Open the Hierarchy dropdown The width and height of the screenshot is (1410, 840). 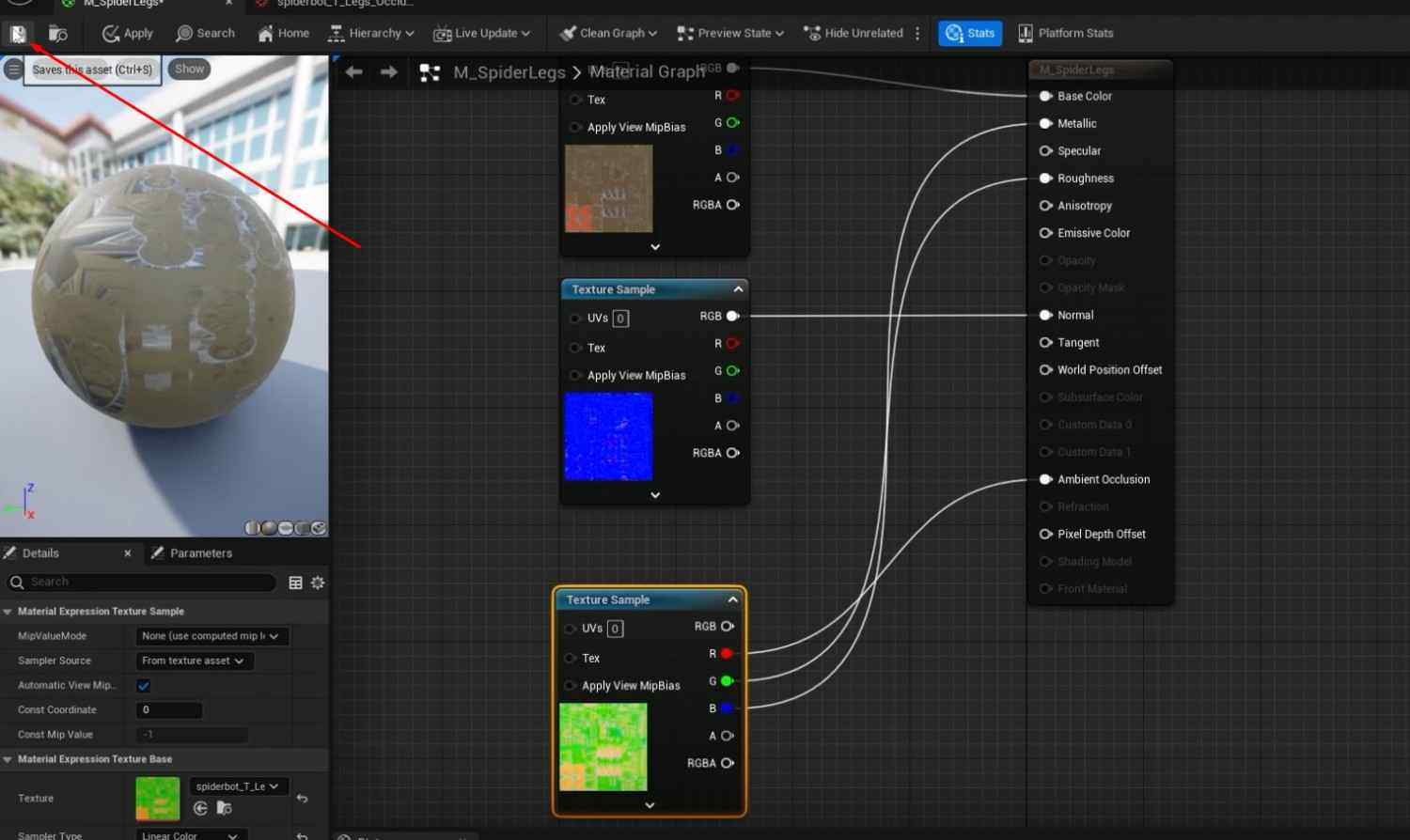(x=371, y=34)
